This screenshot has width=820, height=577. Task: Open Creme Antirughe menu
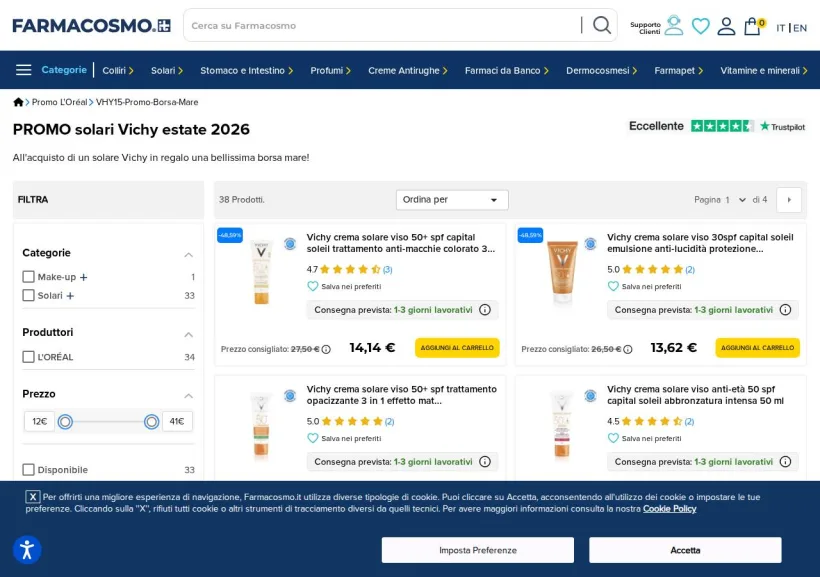[407, 71]
